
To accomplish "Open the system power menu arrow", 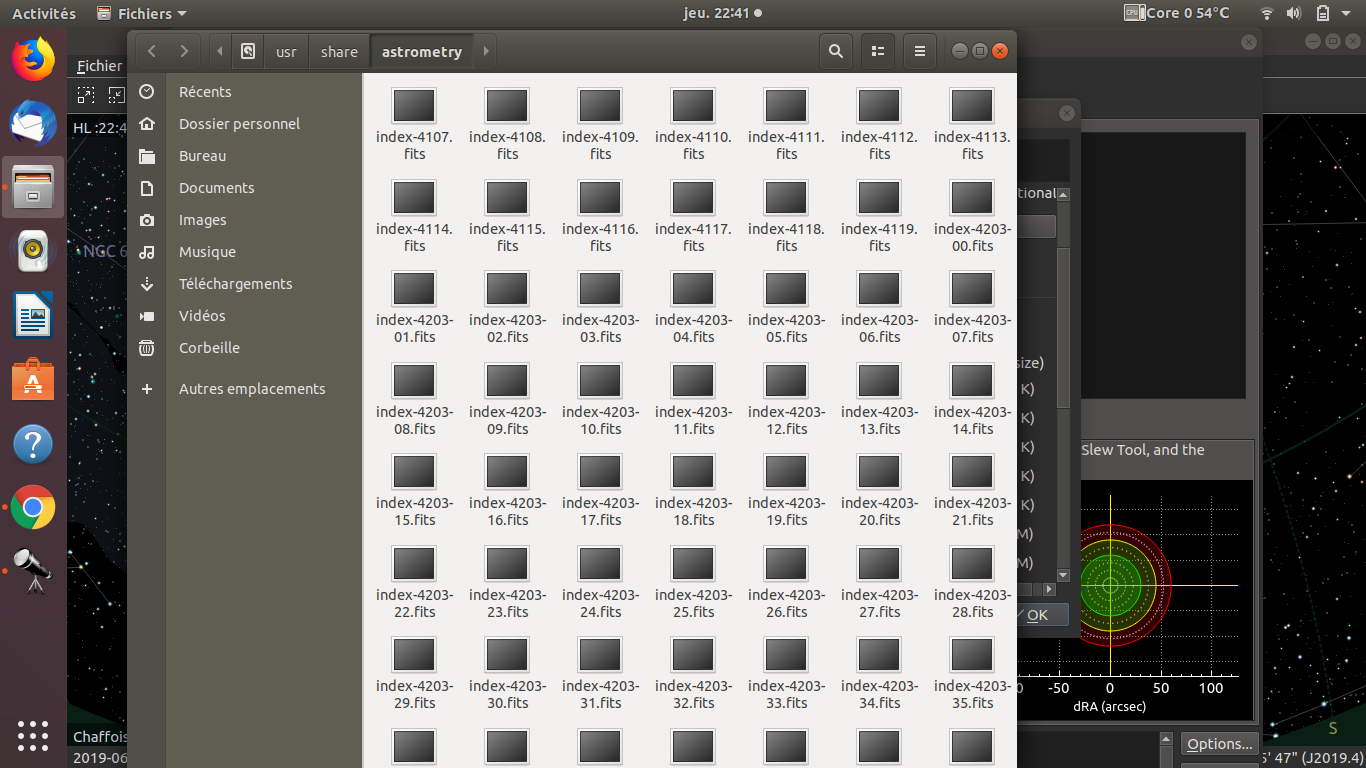I will tap(1348, 13).
